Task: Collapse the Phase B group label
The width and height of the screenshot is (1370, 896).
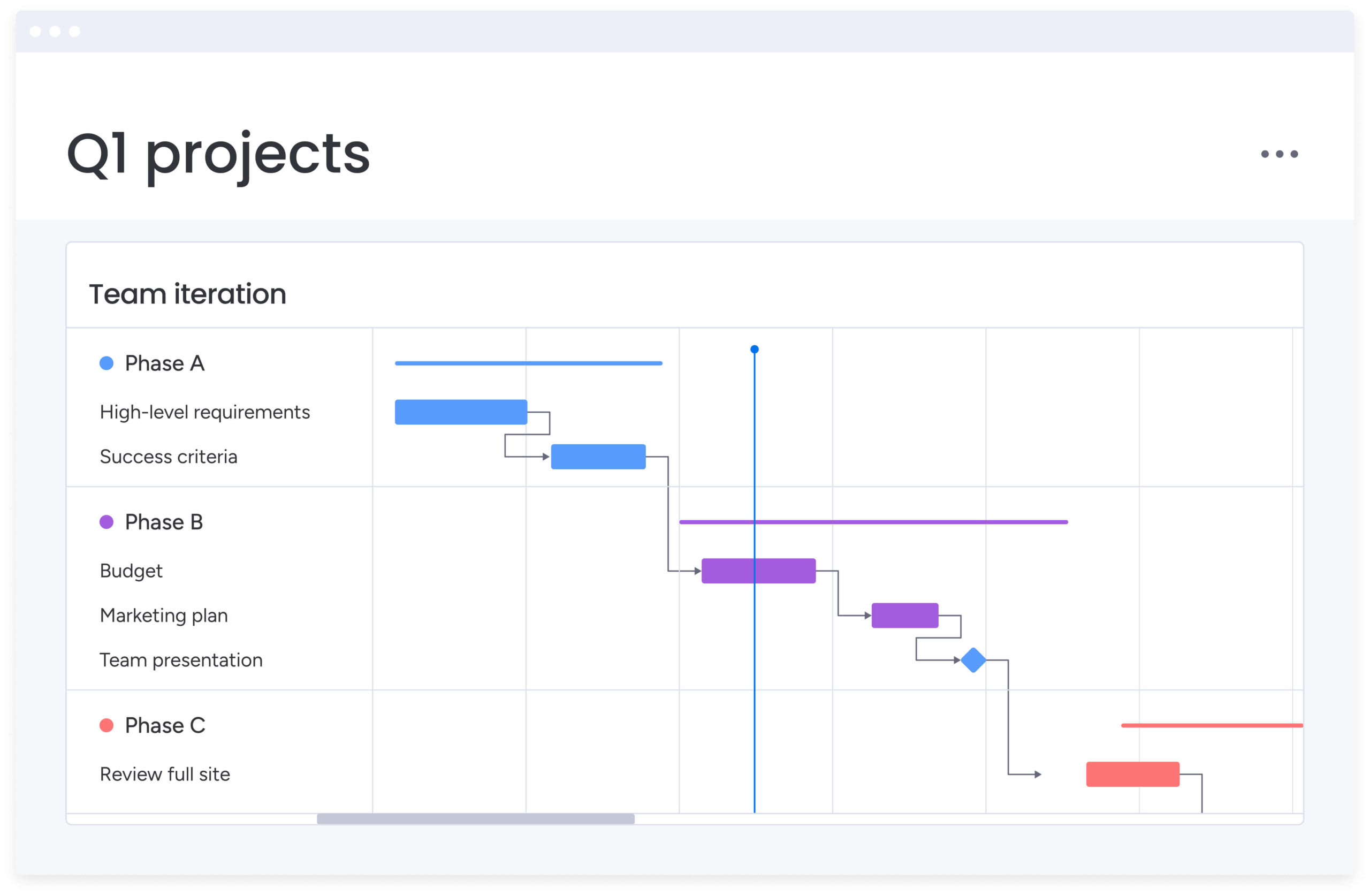Action: [x=164, y=522]
